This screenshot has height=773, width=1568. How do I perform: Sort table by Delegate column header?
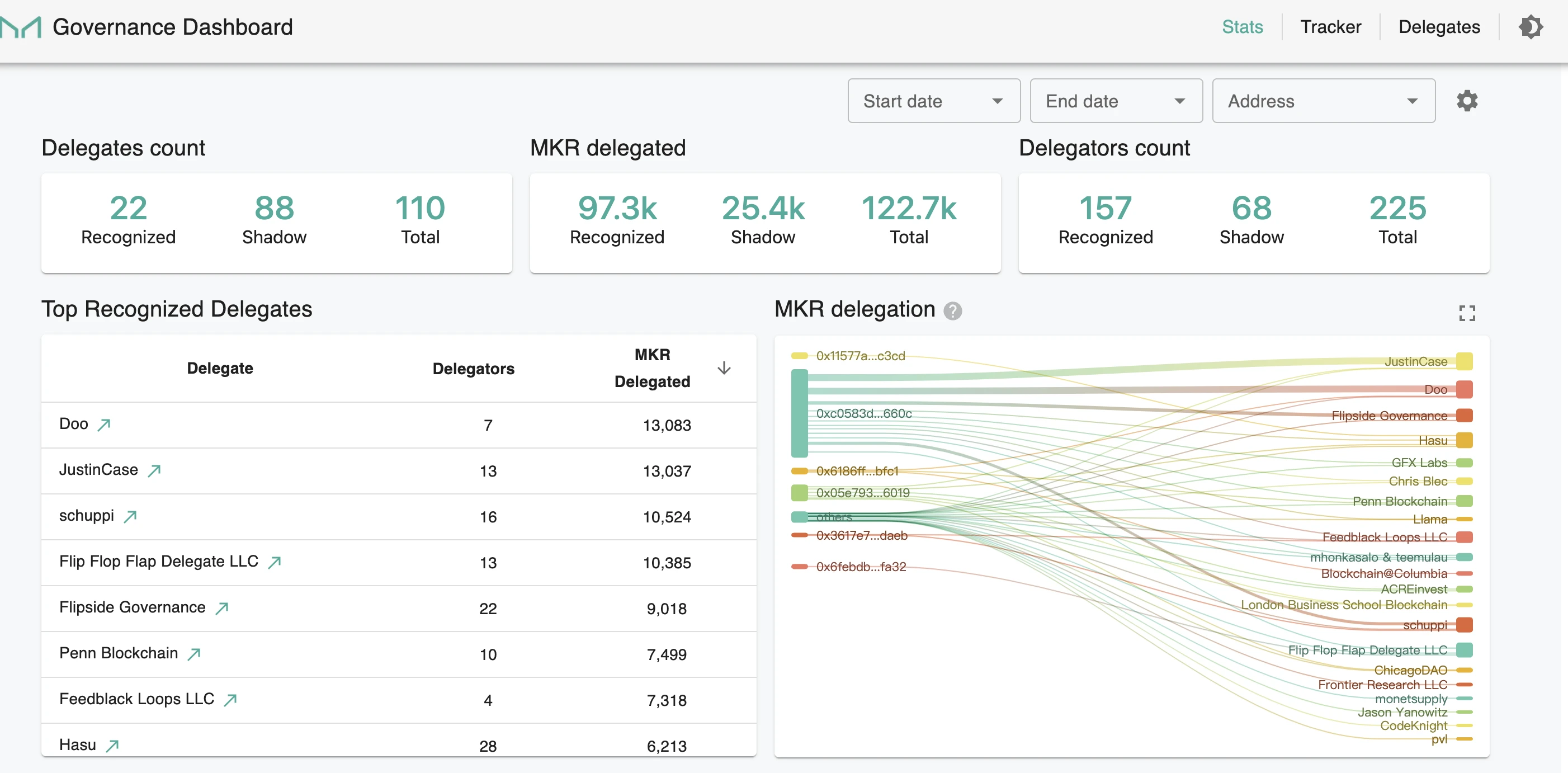coord(220,368)
